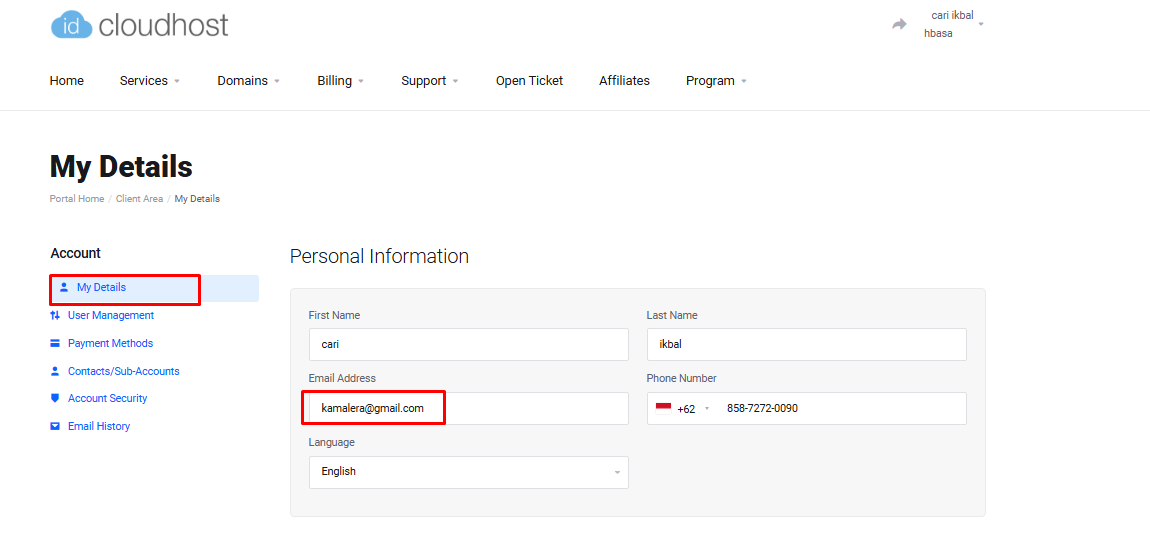Click the idcloudhost cloud logo icon

(71, 26)
